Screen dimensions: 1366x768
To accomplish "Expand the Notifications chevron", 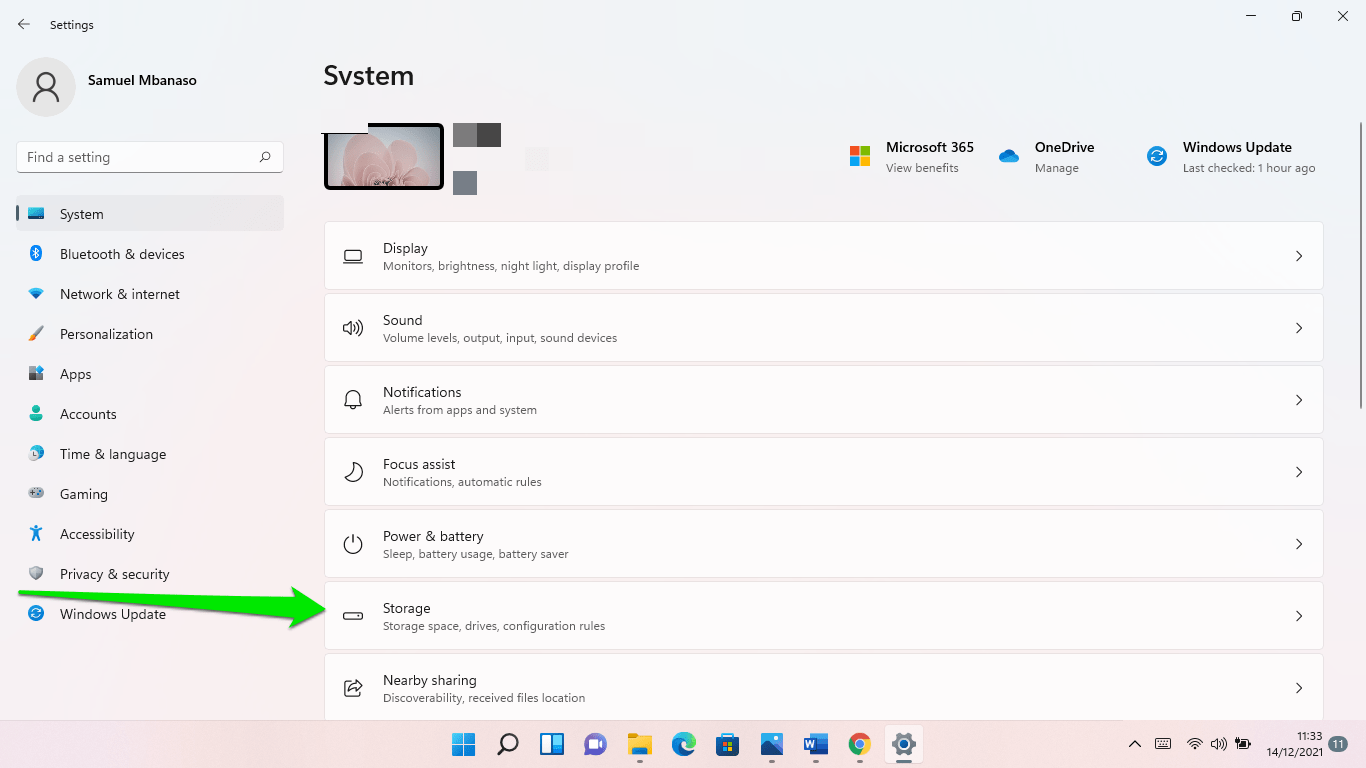I will [x=1299, y=400].
